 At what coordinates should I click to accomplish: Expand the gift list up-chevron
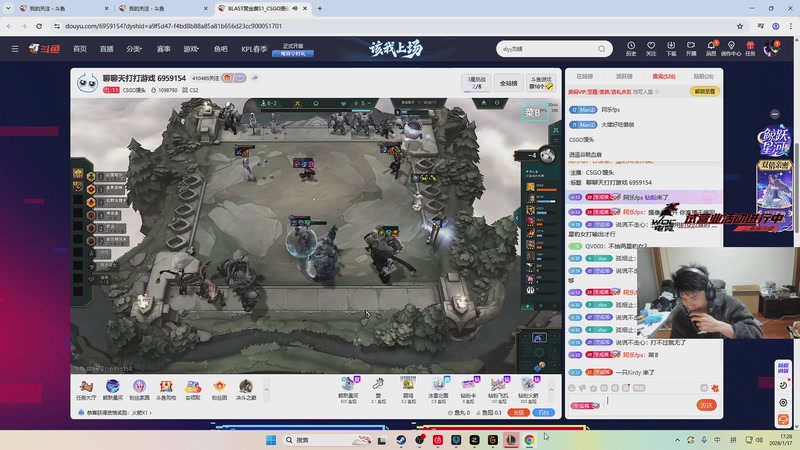coord(551,390)
